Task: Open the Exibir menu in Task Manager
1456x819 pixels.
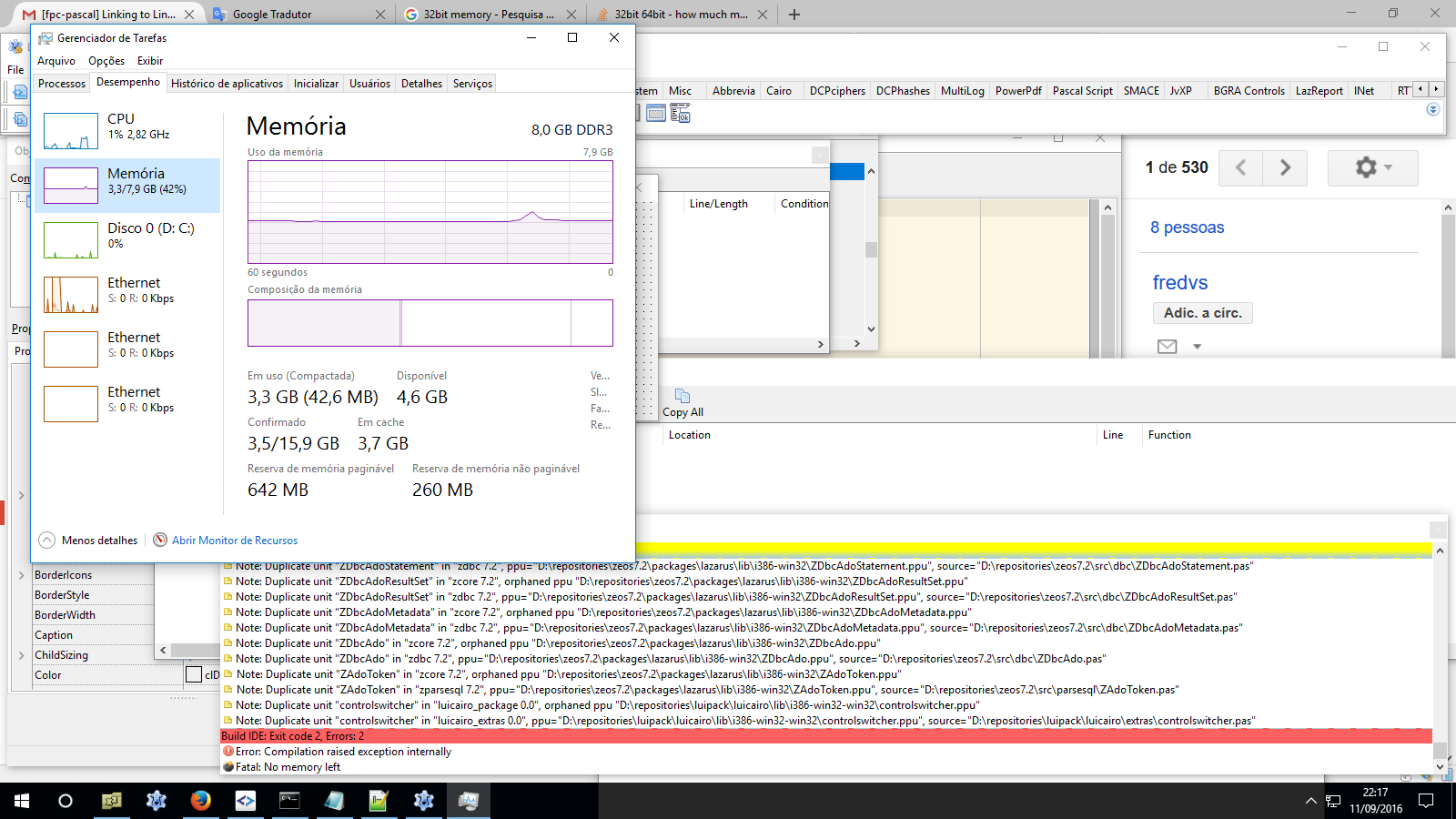Action: pyautogui.click(x=150, y=61)
